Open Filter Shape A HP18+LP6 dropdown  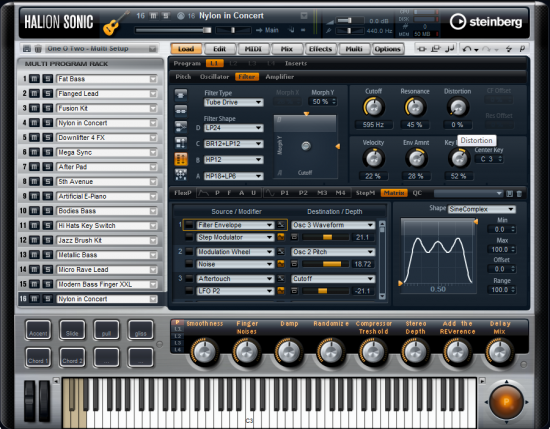[x=234, y=176]
